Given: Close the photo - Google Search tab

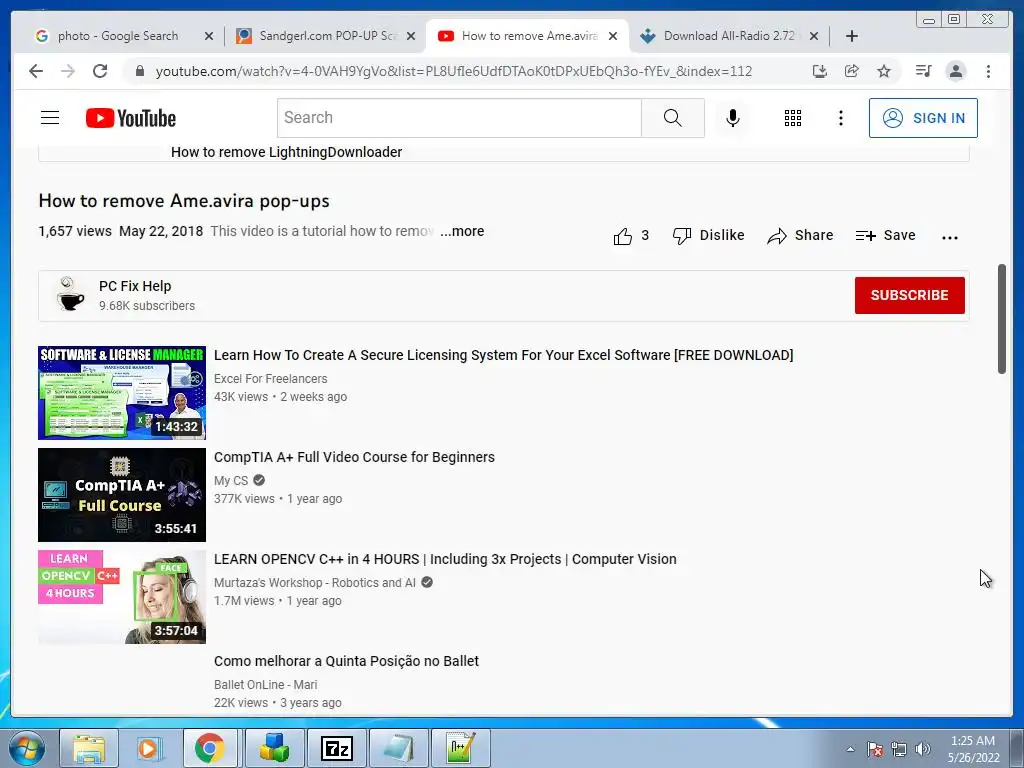Looking at the screenshot, I should 209,36.
